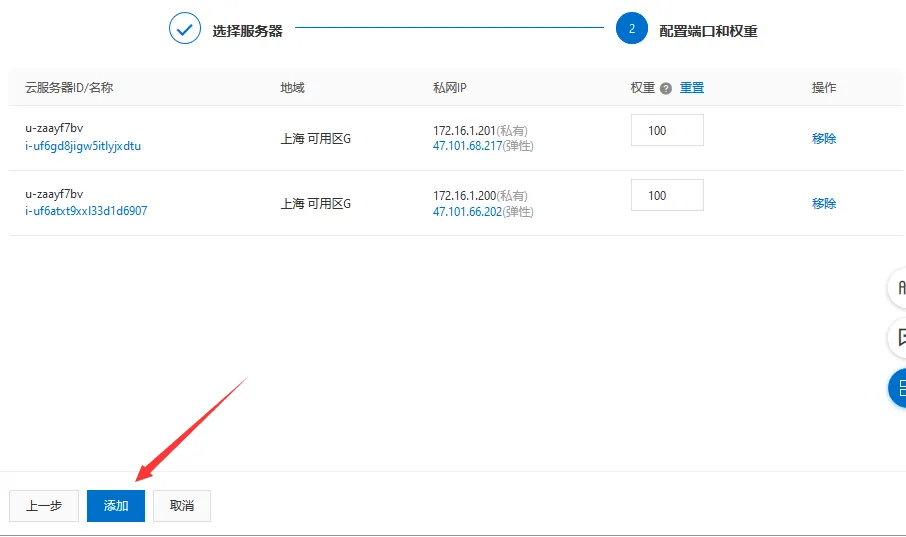The image size is (906, 537).
Task: Click name u-zaayf7bv in second row
Action: (x=54, y=194)
